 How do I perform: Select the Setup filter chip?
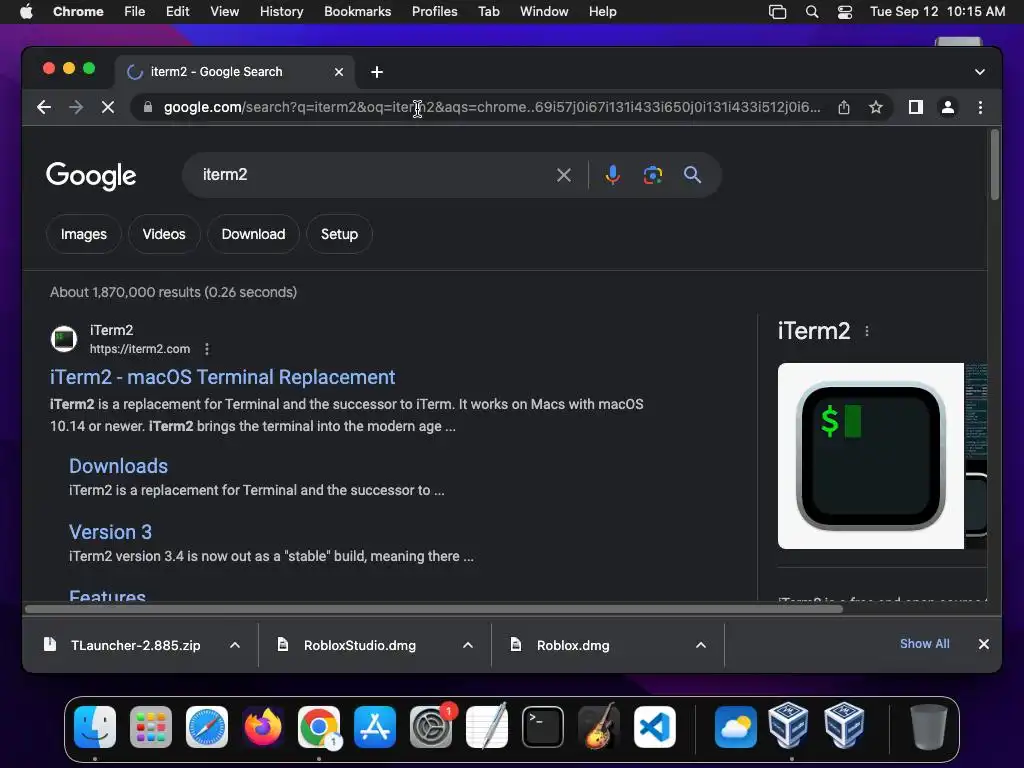click(340, 234)
